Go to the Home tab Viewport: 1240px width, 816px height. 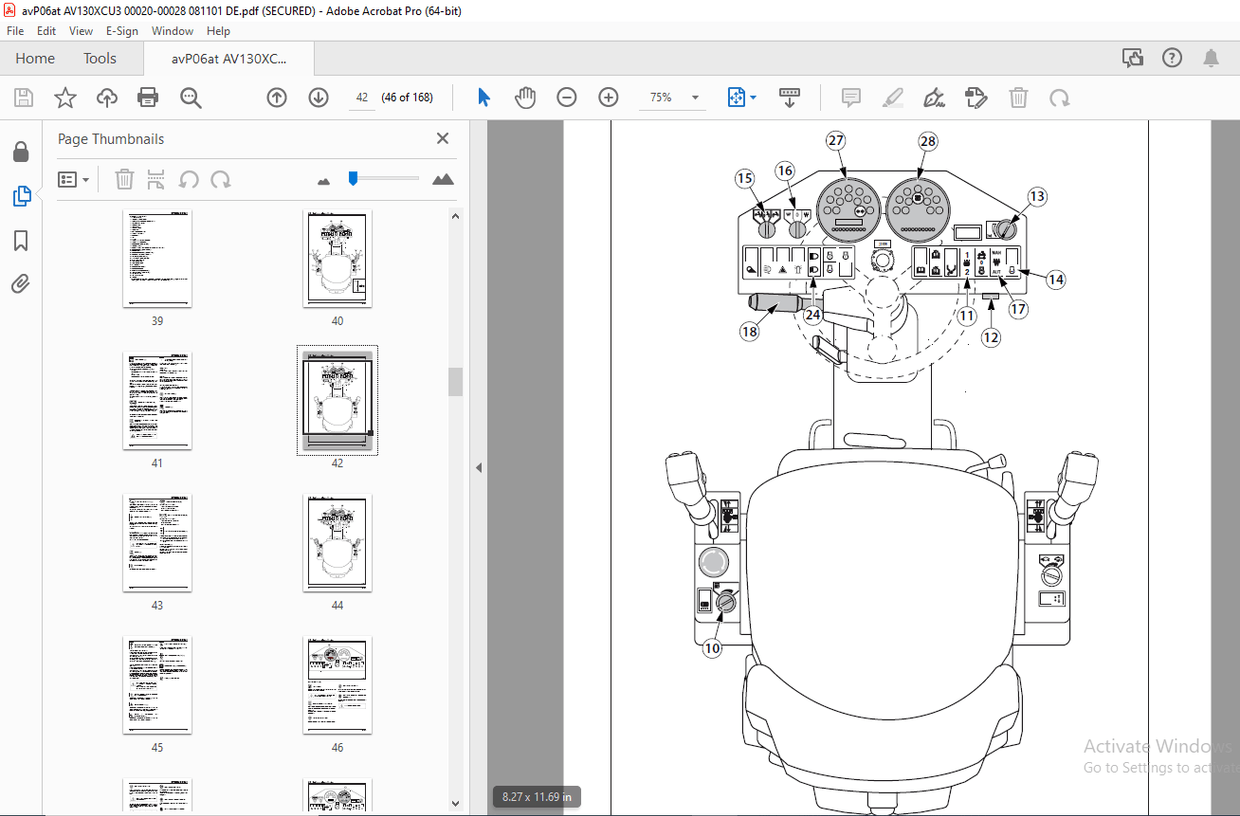(x=35, y=58)
